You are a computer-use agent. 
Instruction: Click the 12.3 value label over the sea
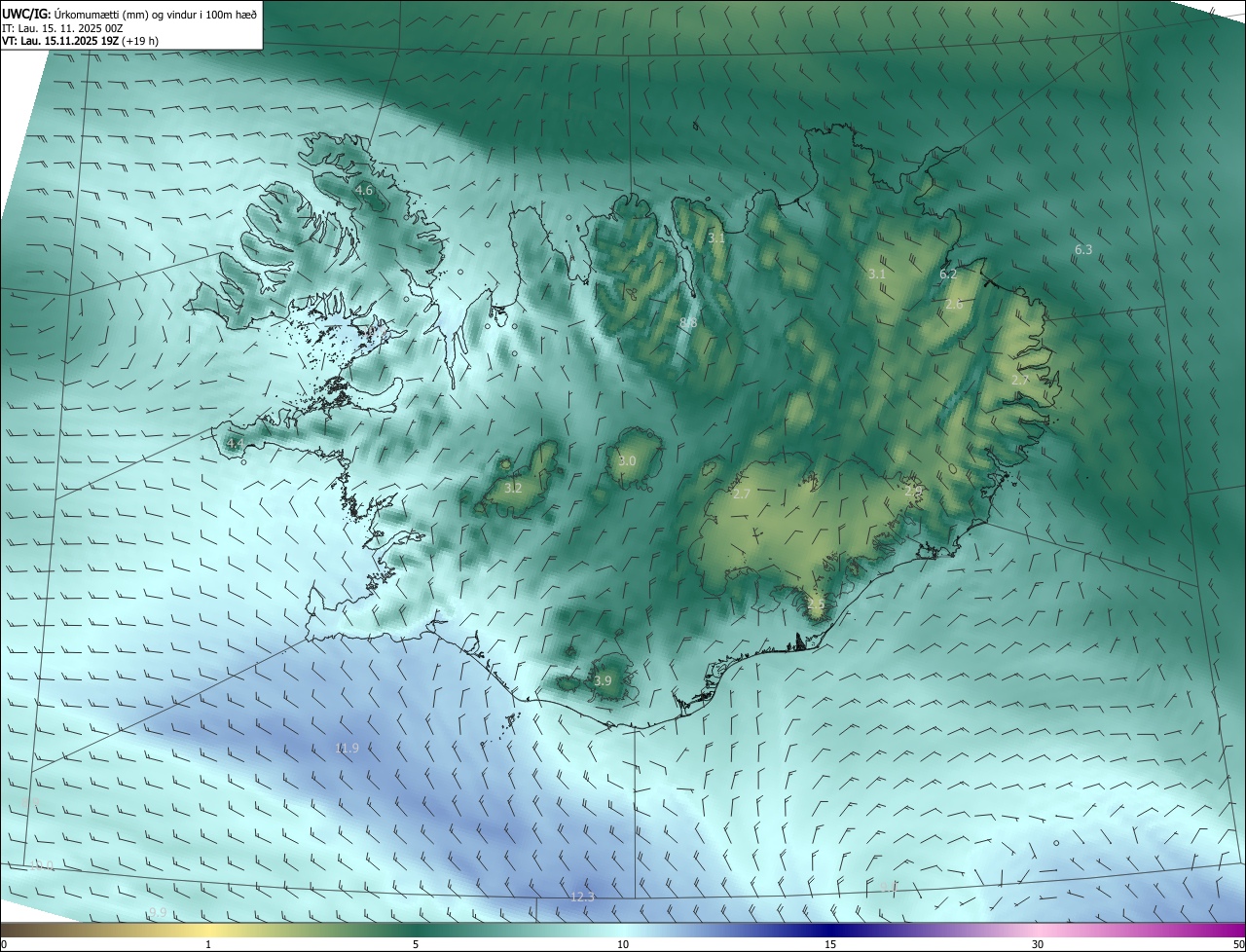tap(582, 897)
